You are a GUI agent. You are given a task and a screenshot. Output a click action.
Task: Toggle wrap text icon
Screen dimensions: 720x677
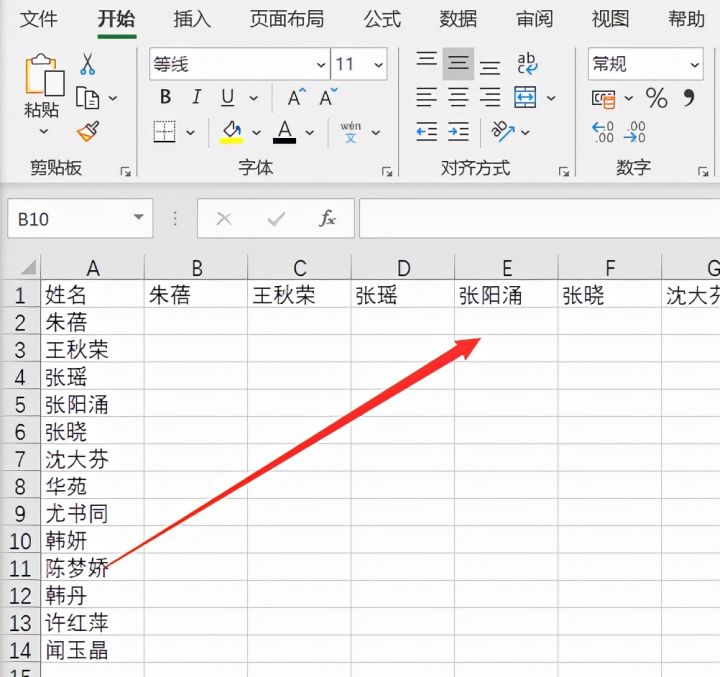click(x=527, y=63)
